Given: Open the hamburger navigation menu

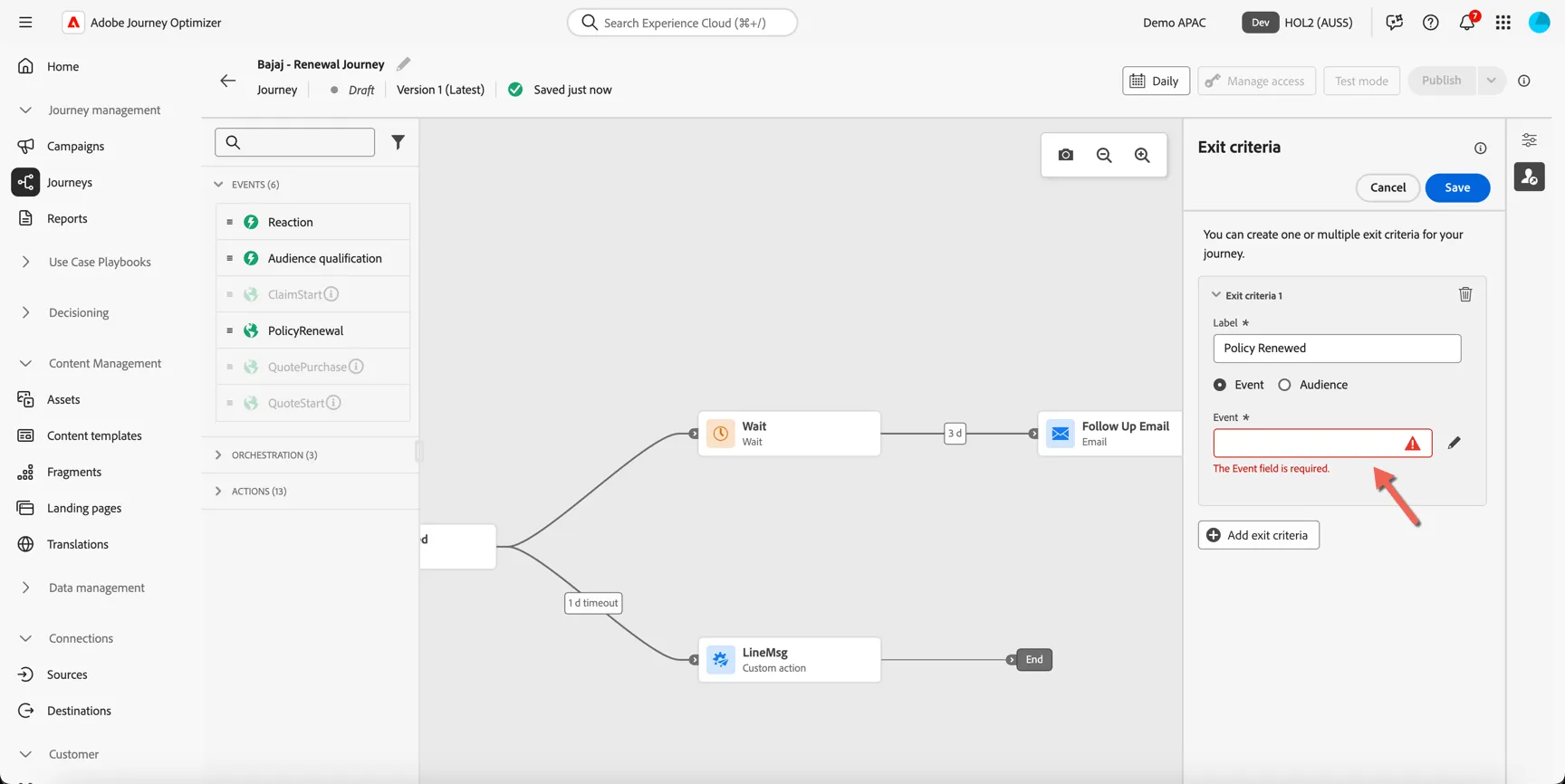Looking at the screenshot, I should tap(25, 23).
